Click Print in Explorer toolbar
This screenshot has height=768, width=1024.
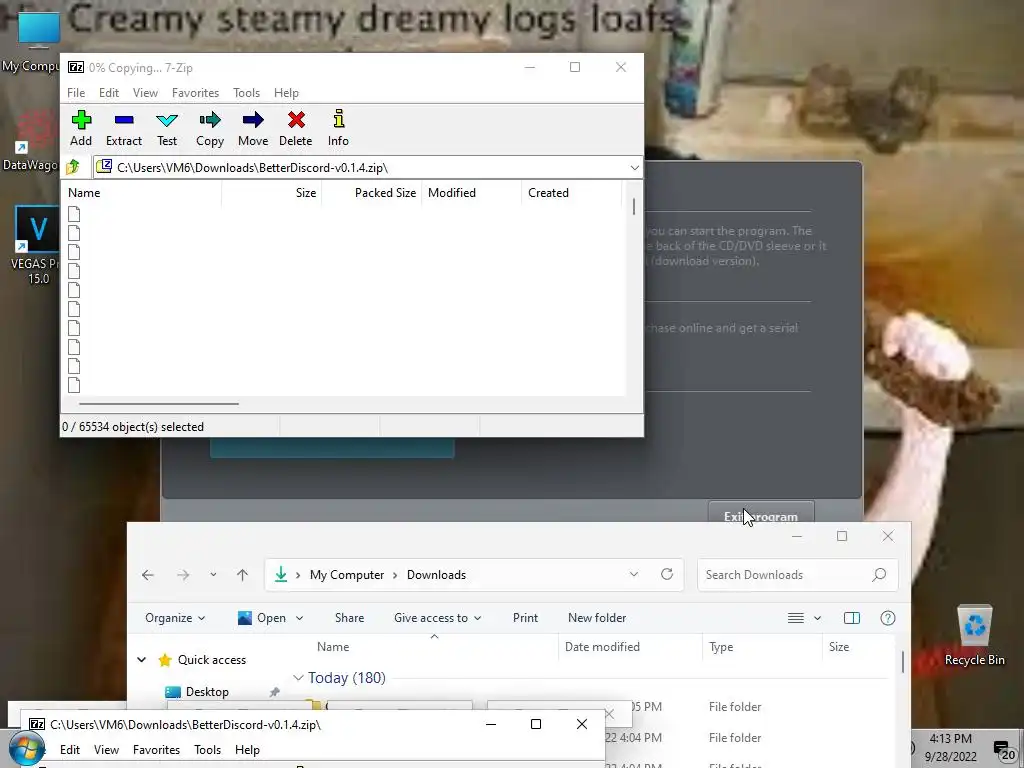point(525,618)
